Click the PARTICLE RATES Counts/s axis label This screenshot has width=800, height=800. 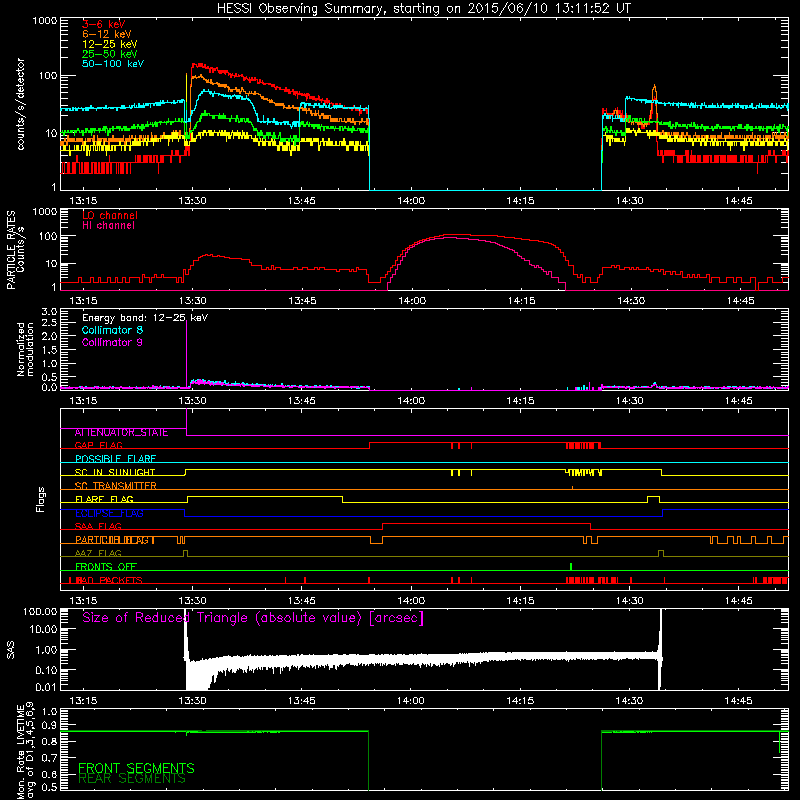click(x=15, y=250)
